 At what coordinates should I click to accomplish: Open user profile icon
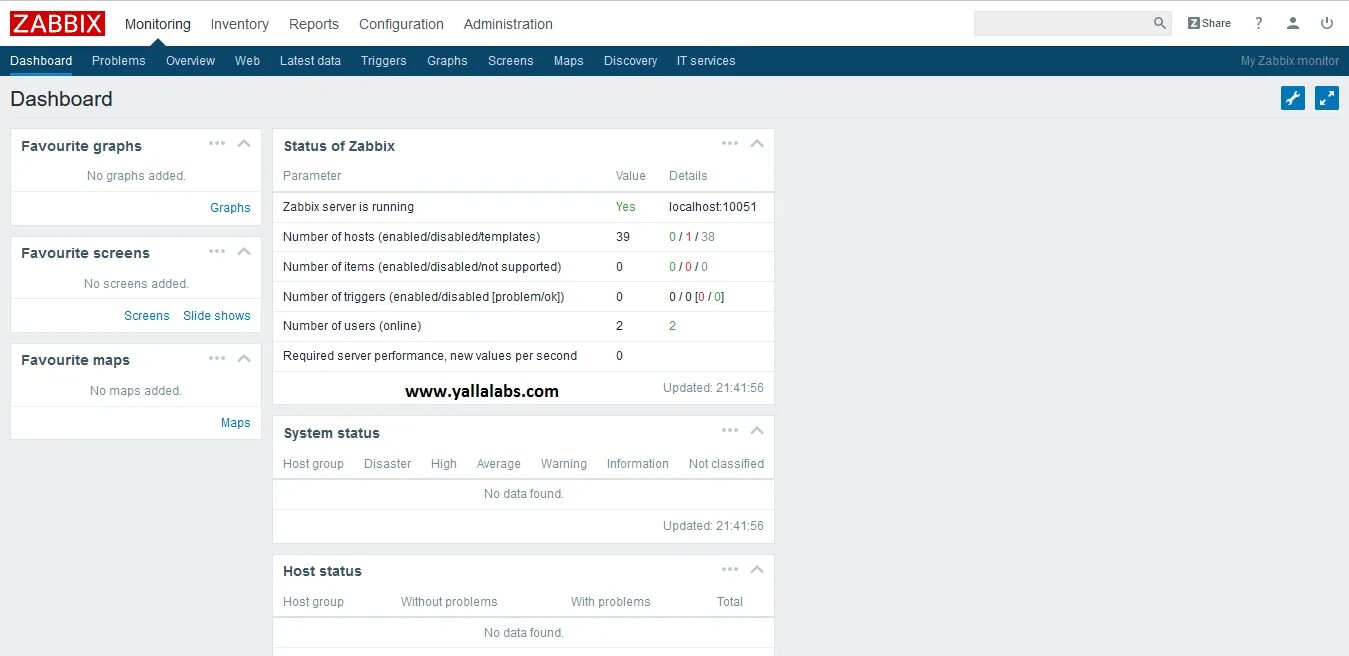pos(1293,23)
